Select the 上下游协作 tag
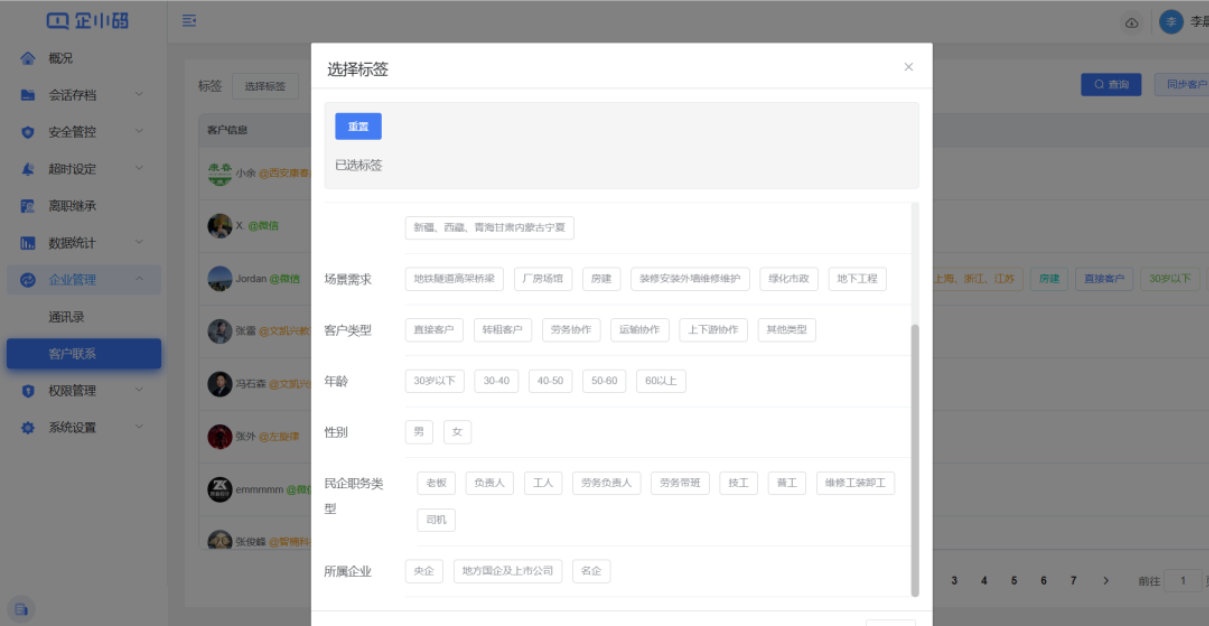Viewport: 1209px width, 626px height. pos(714,330)
